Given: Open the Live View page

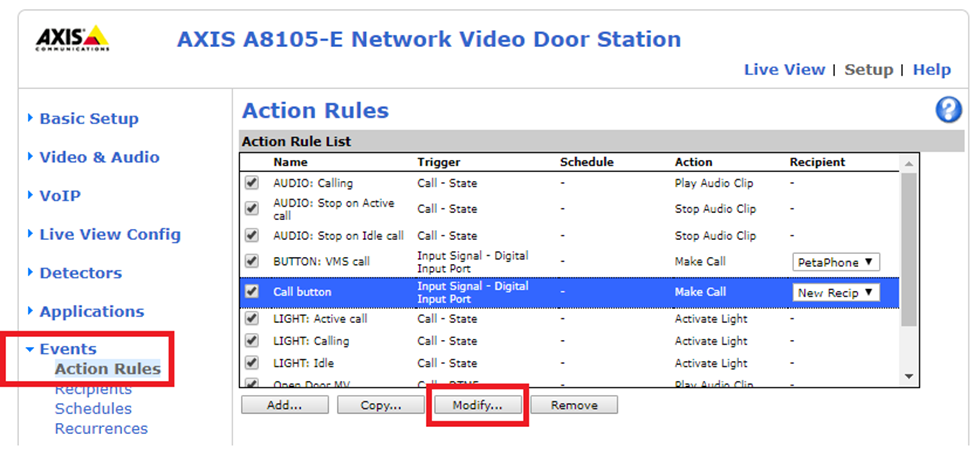Looking at the screenshot, I should 784,70.
